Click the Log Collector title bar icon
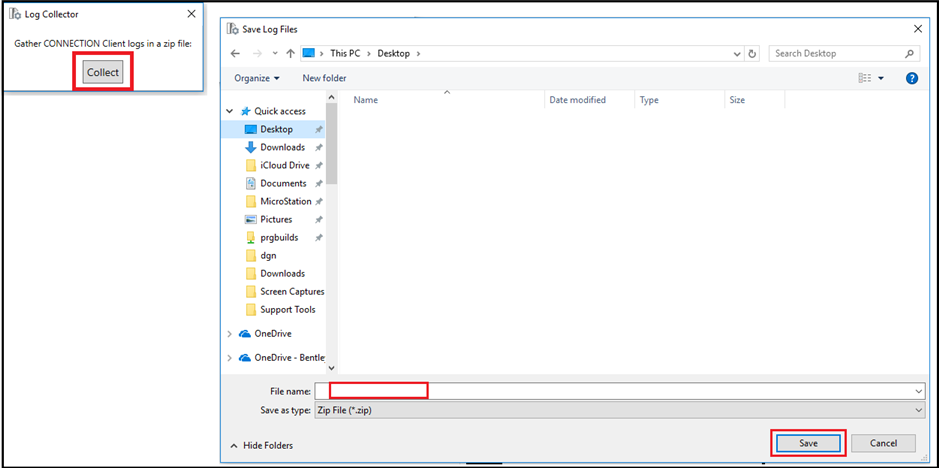The image size is (939, 468). tap(16, 14)
